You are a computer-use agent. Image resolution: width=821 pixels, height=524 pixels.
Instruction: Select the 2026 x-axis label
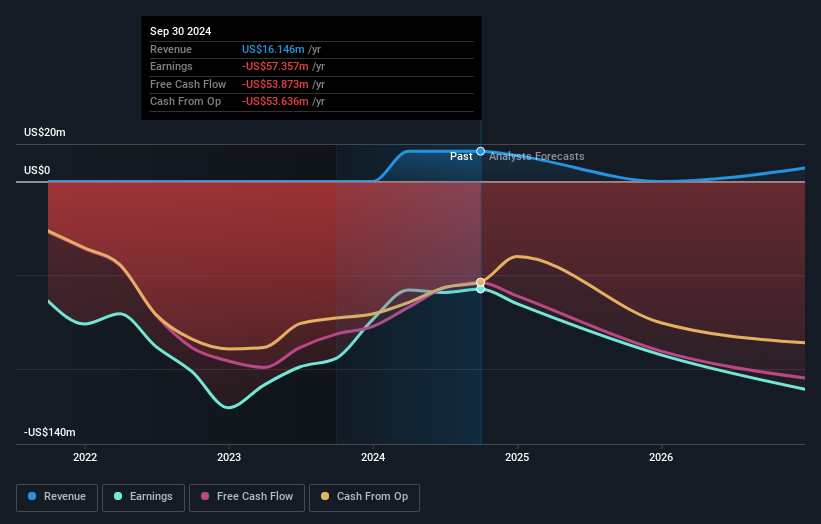click(x=661, y=457)
